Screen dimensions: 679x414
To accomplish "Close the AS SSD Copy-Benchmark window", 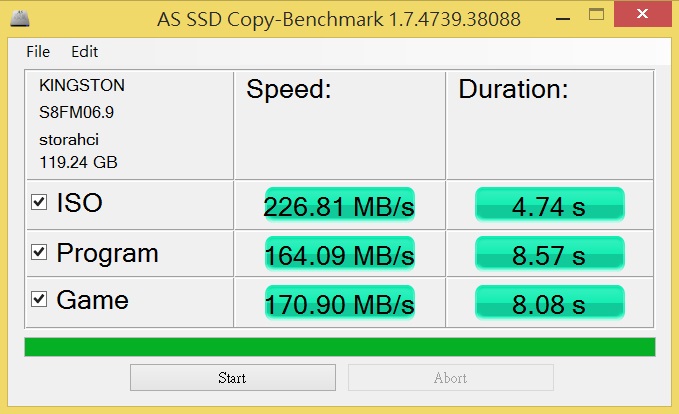I will 643,14.
